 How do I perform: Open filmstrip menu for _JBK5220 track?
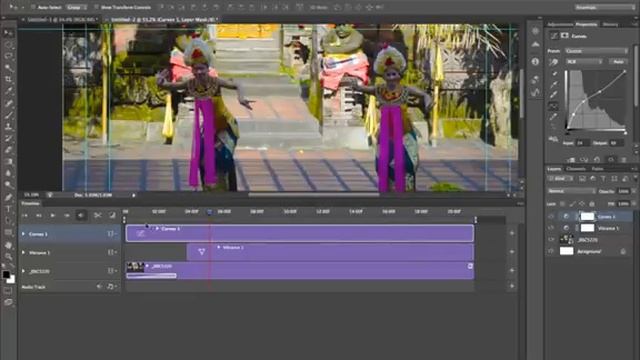point(111,271)
